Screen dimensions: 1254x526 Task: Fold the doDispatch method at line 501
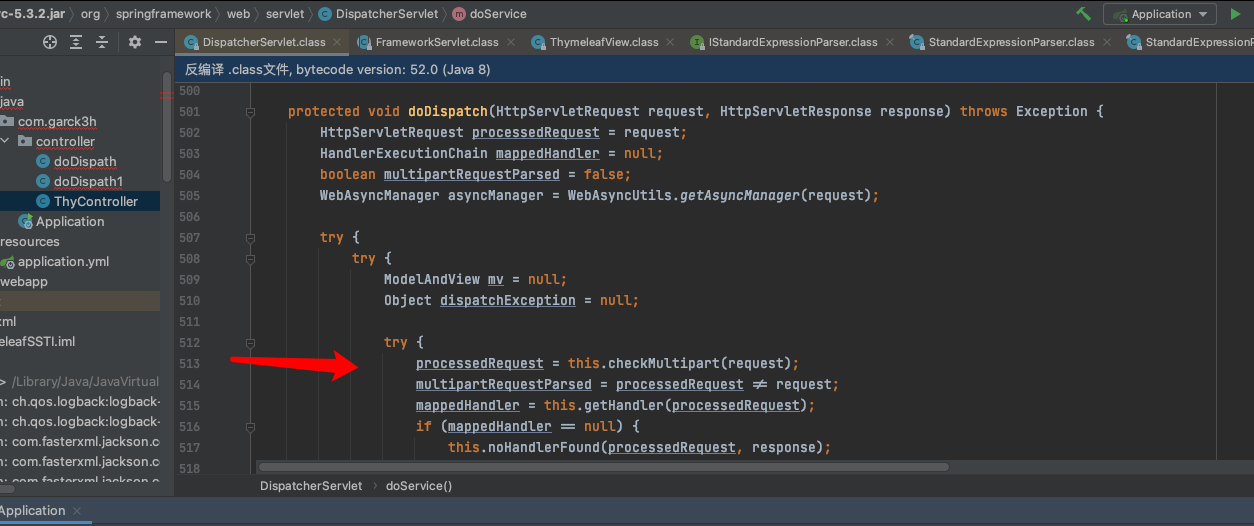(251, 112)
